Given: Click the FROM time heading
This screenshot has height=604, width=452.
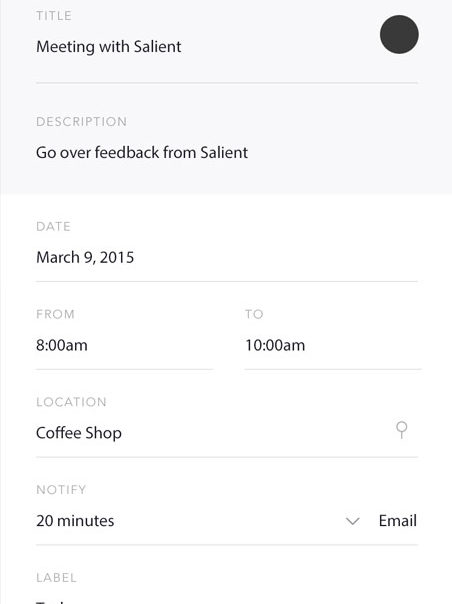Looking at the screenshot, I should coord(55,314).
